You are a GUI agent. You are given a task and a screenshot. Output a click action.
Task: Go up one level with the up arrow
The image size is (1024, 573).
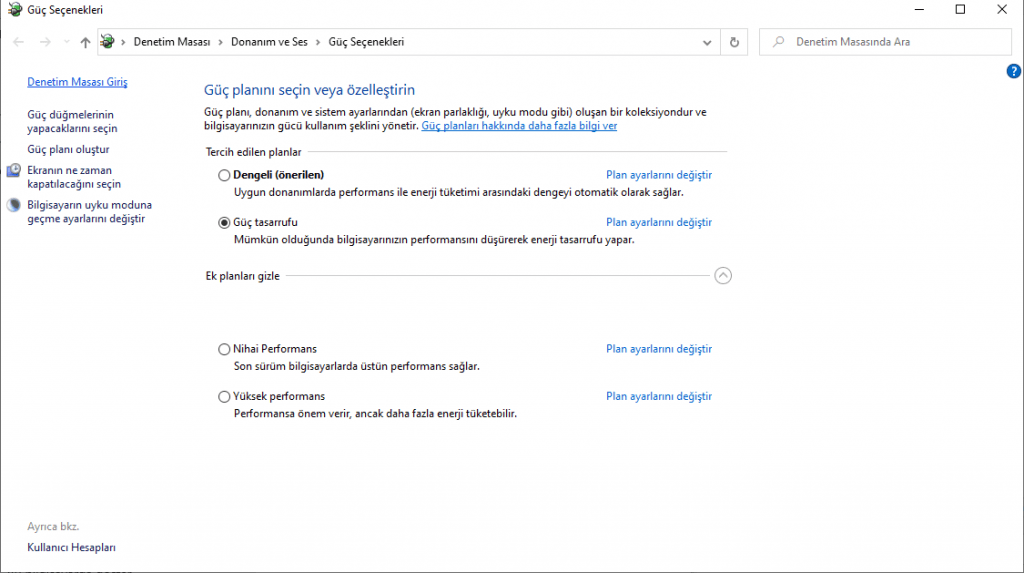(85, 42)
